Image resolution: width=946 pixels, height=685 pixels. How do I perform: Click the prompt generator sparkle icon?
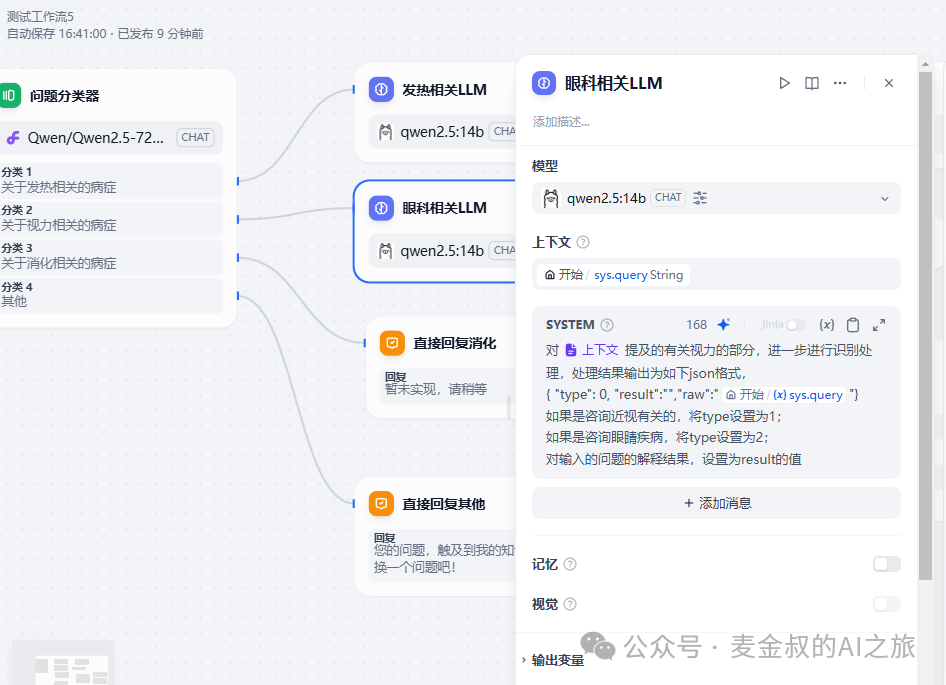click(724, 325)
